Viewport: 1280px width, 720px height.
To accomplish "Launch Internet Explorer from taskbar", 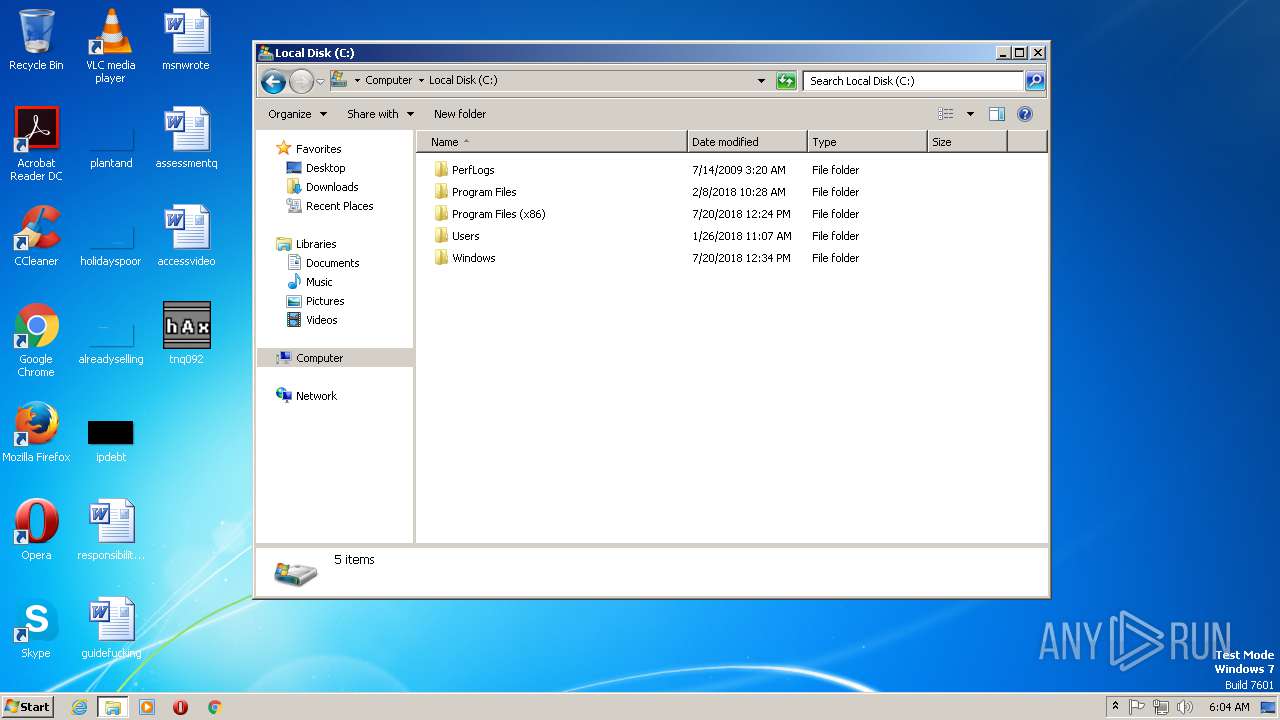I will (x=79, y=707).
